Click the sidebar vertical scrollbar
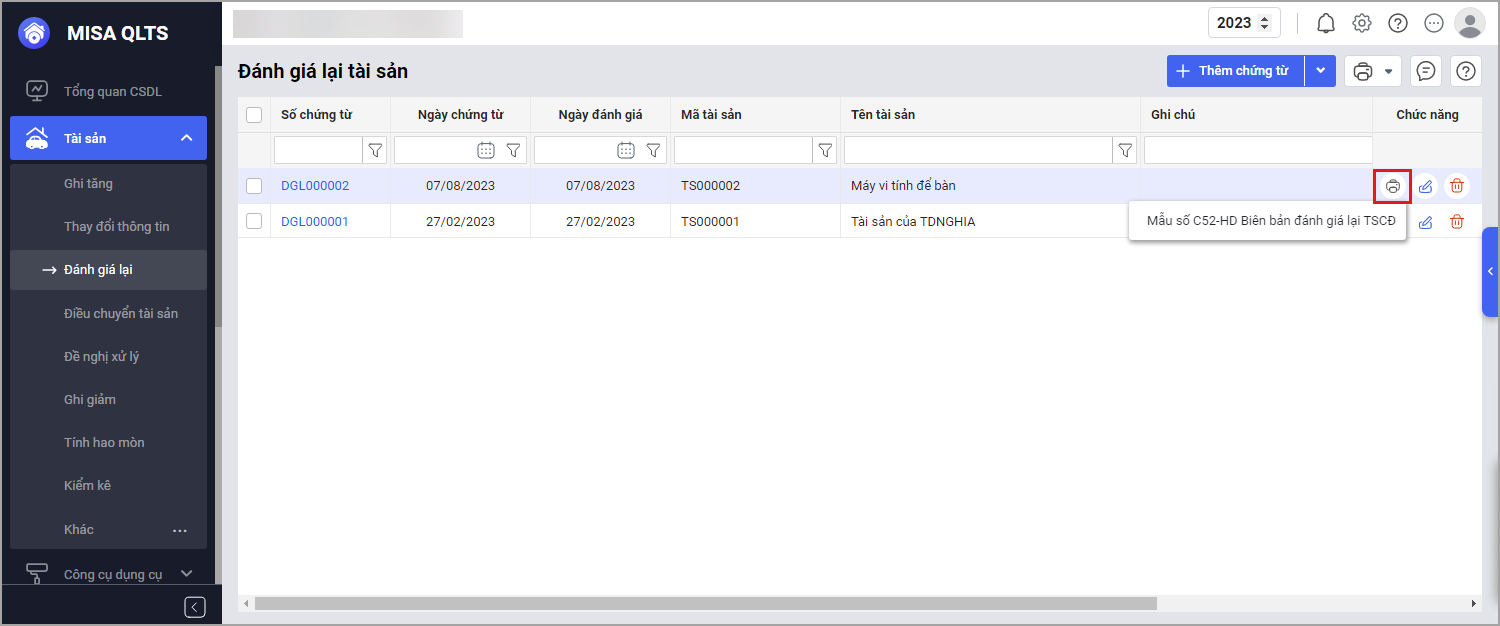1500x626 pixels. 218,195
